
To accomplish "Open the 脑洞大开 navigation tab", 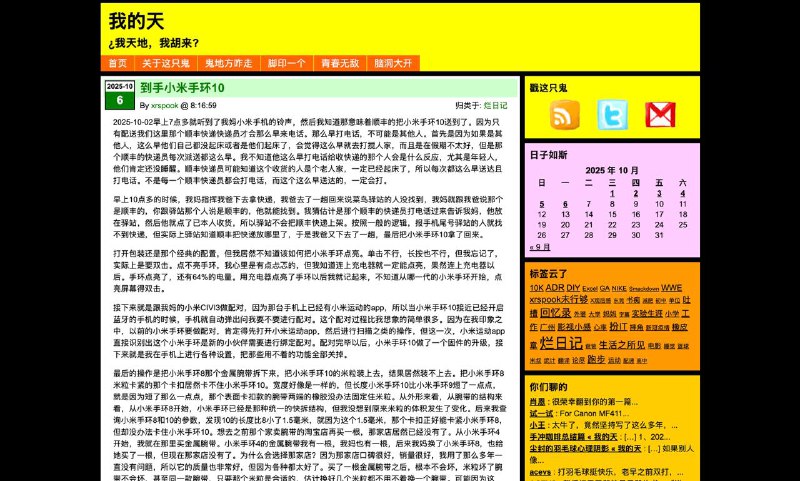I will [393, 63].
